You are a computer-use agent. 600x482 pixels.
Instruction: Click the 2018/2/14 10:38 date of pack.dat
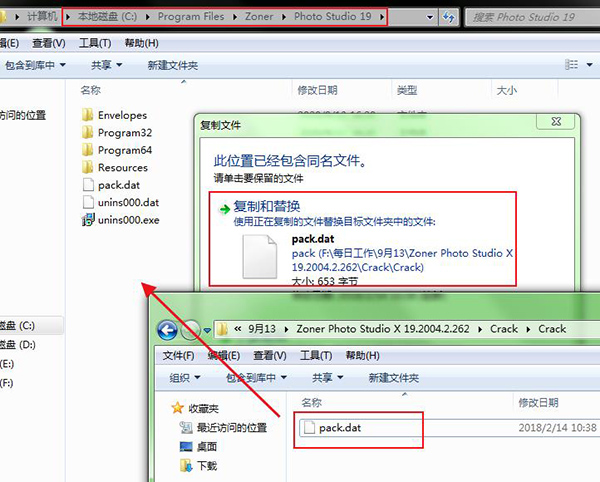[x=557, y=427]
